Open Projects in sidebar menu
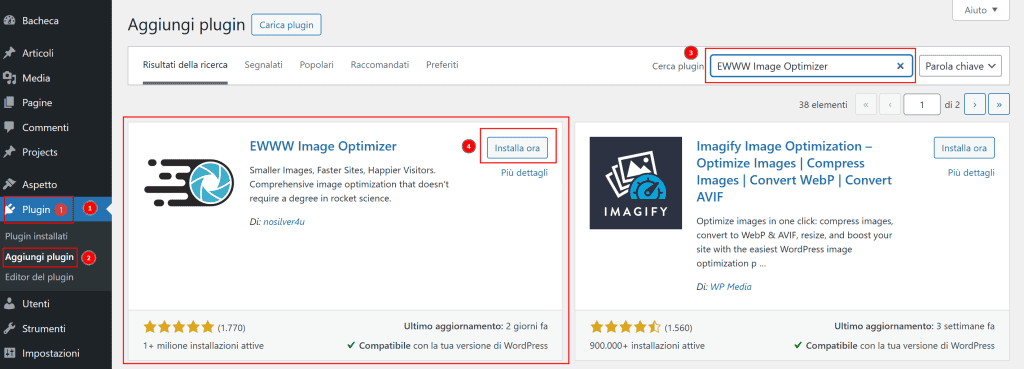1024x369 pixels. pos(40,153)
